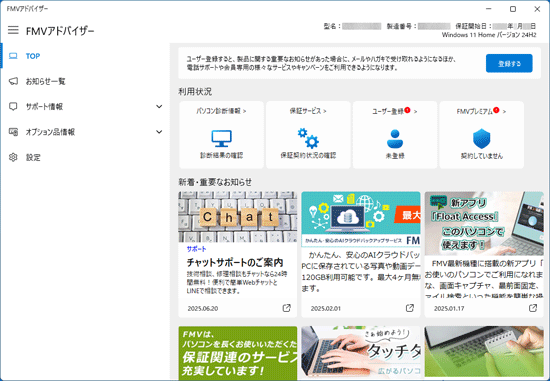
Task: Click the 2025.06.20 date text
Action: click(x=203, y=308)
